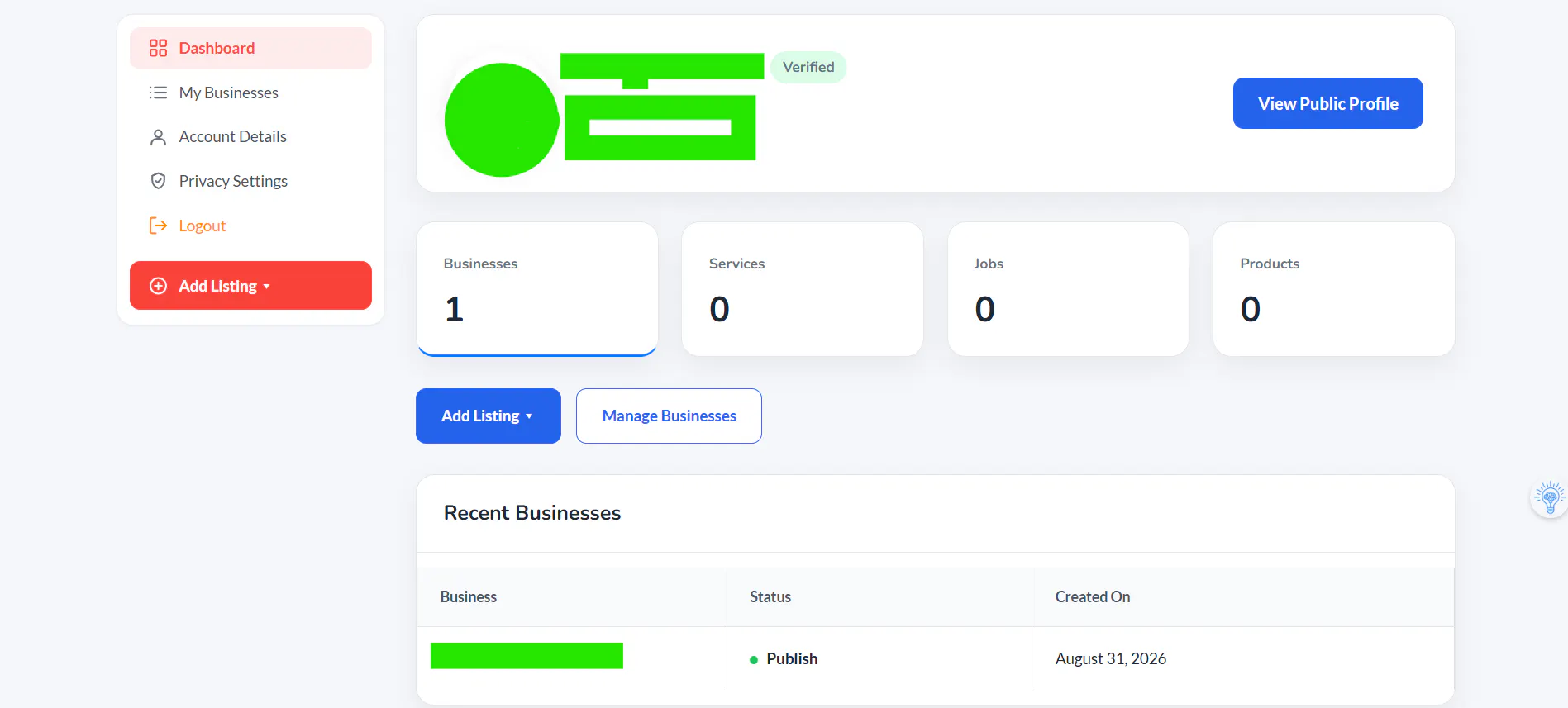The height and width of the screenshot is (708, 1568).
Task: Click the profile avatar image
Action: click(x=502, y=120)
